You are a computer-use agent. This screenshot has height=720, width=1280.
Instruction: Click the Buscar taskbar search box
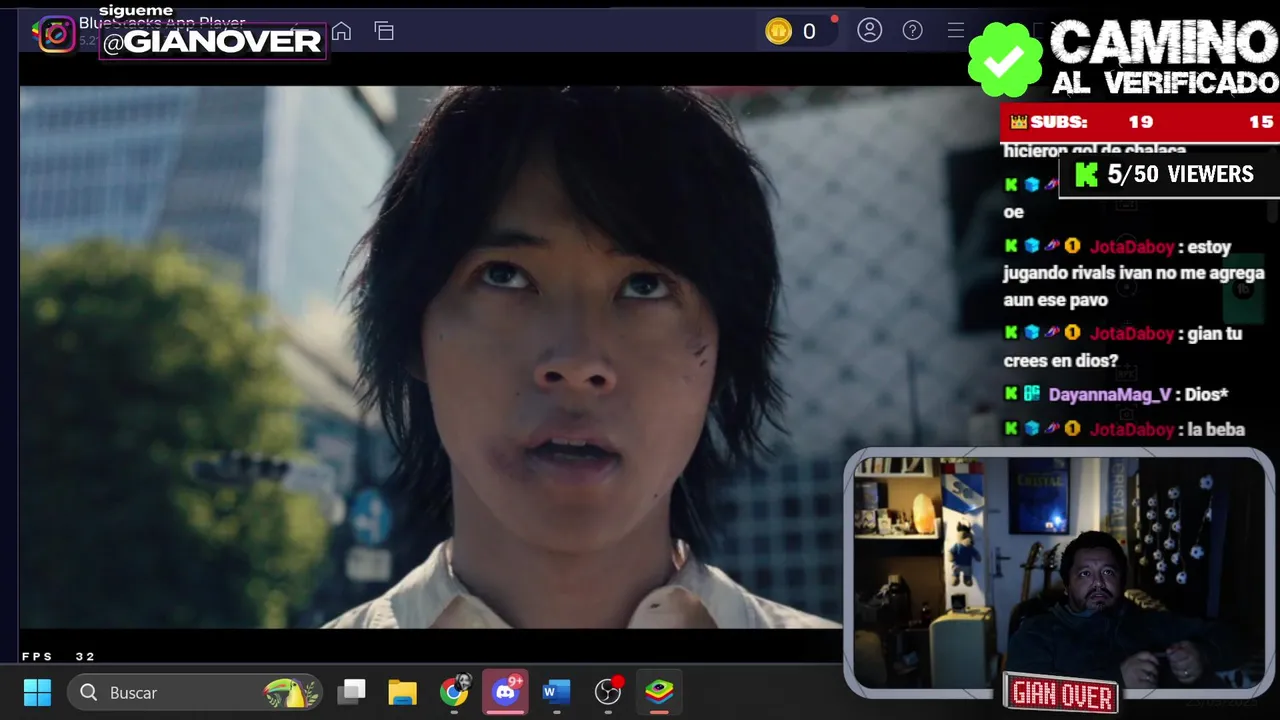[196, 692]
